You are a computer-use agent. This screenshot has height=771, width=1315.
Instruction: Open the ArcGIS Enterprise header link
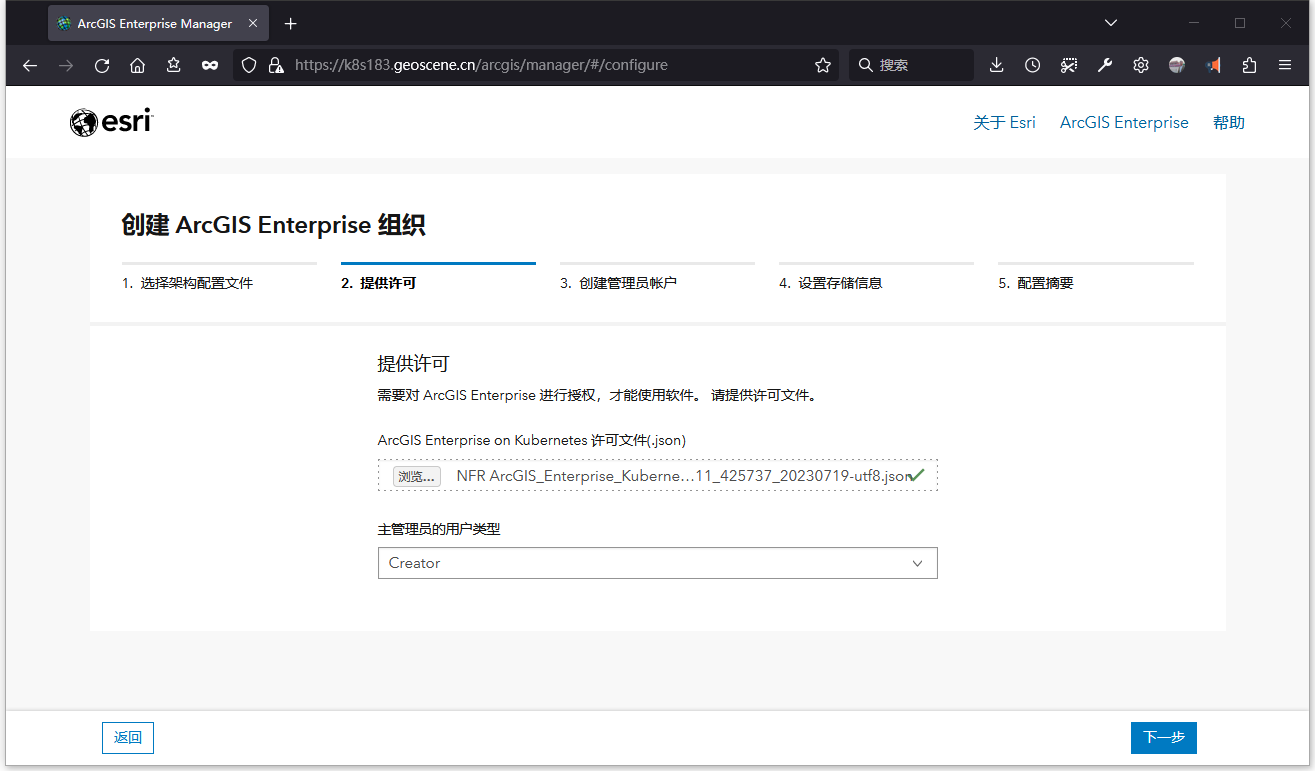pyautogui.click(x=1124, y=122)
